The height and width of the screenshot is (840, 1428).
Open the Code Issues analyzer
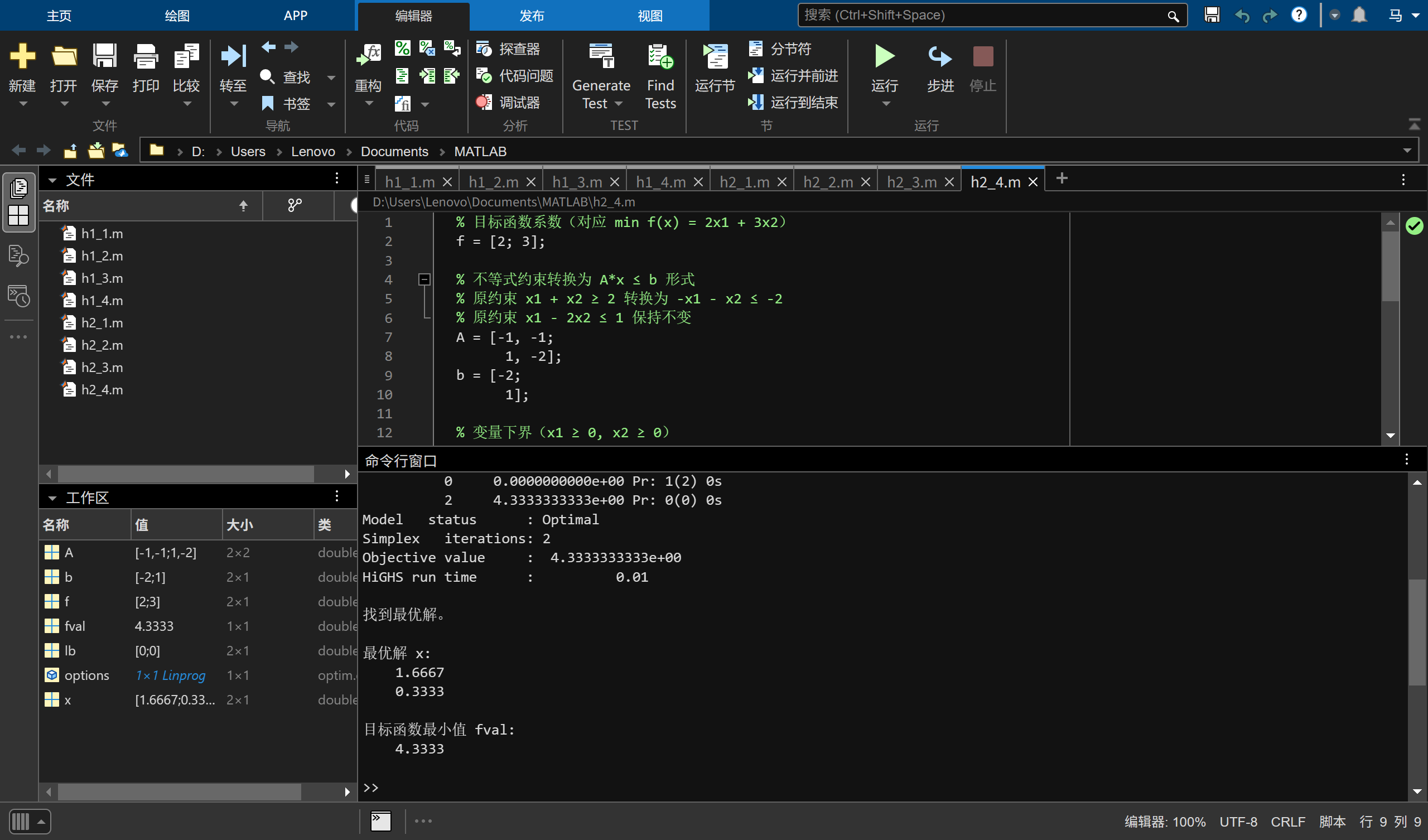point(514,75)
